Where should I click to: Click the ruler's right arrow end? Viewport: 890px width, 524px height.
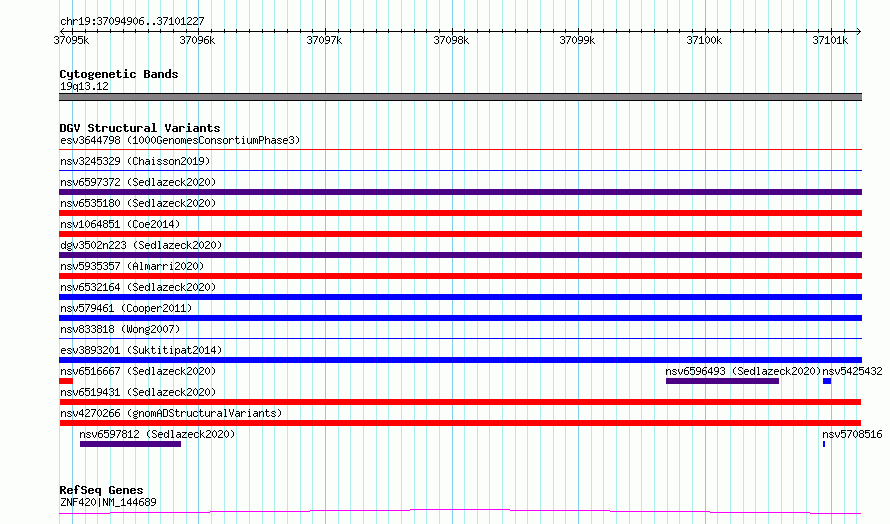(x=859, y=31)
